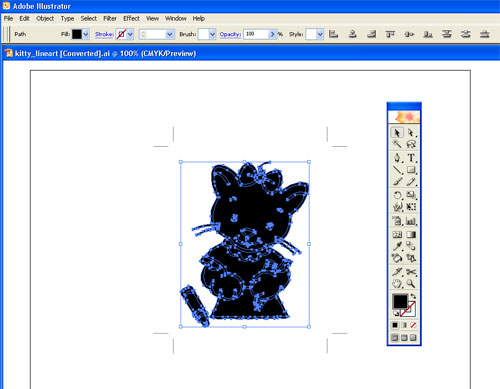500x389 pixels.
Task: Open the Effect menu
Action: 131,18
